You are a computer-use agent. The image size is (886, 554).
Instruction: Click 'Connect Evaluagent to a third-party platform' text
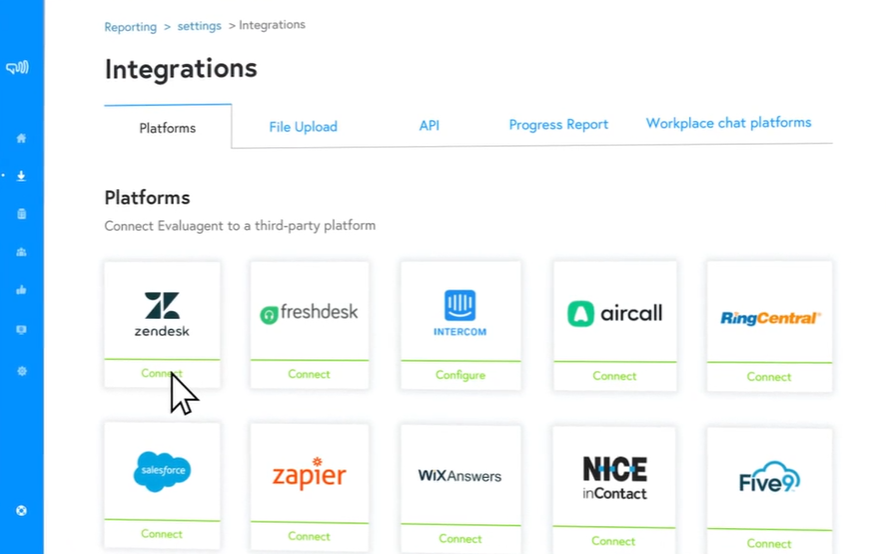click(x=240, y=226)
